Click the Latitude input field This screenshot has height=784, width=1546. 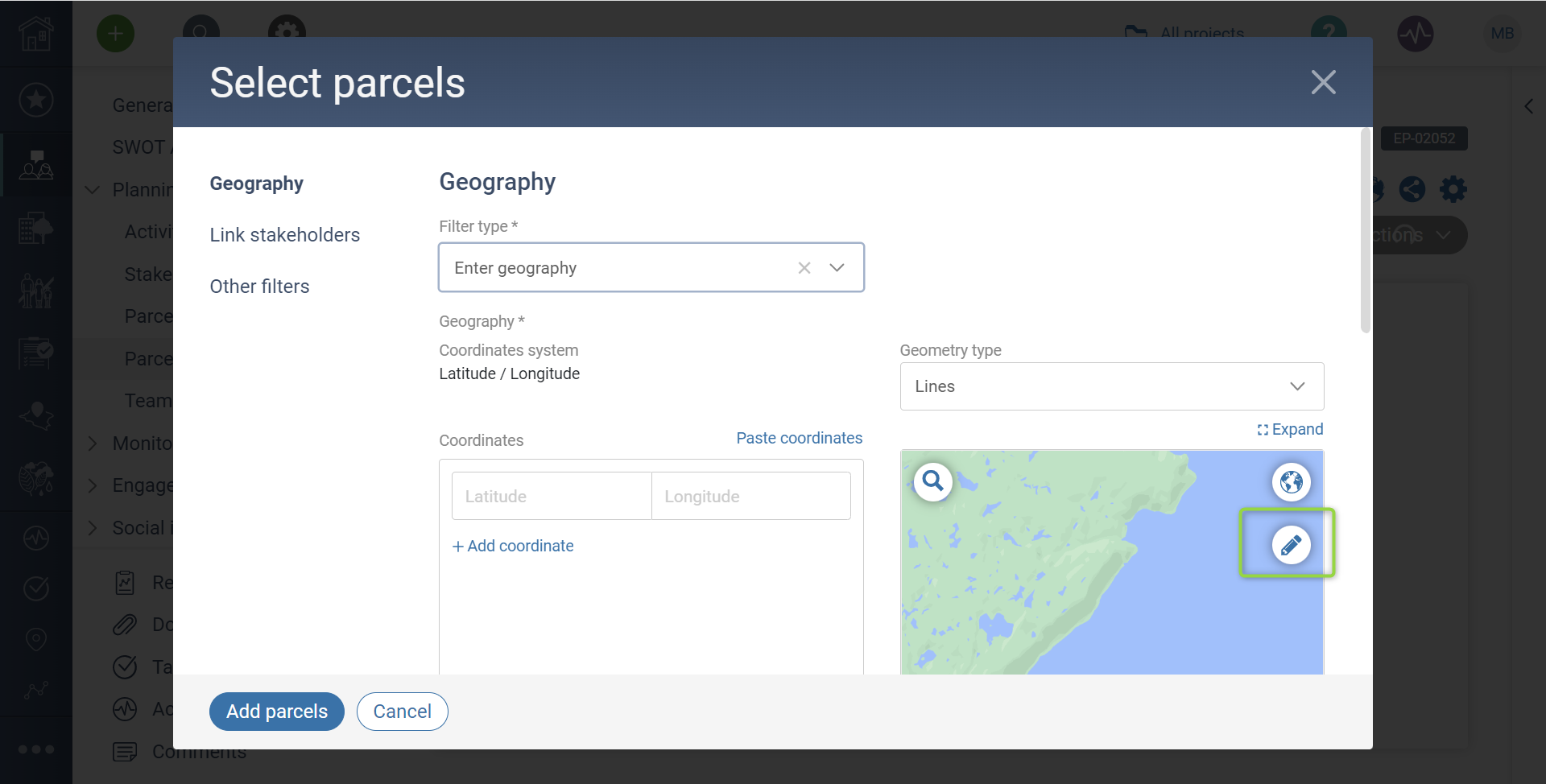click(552, 496)
